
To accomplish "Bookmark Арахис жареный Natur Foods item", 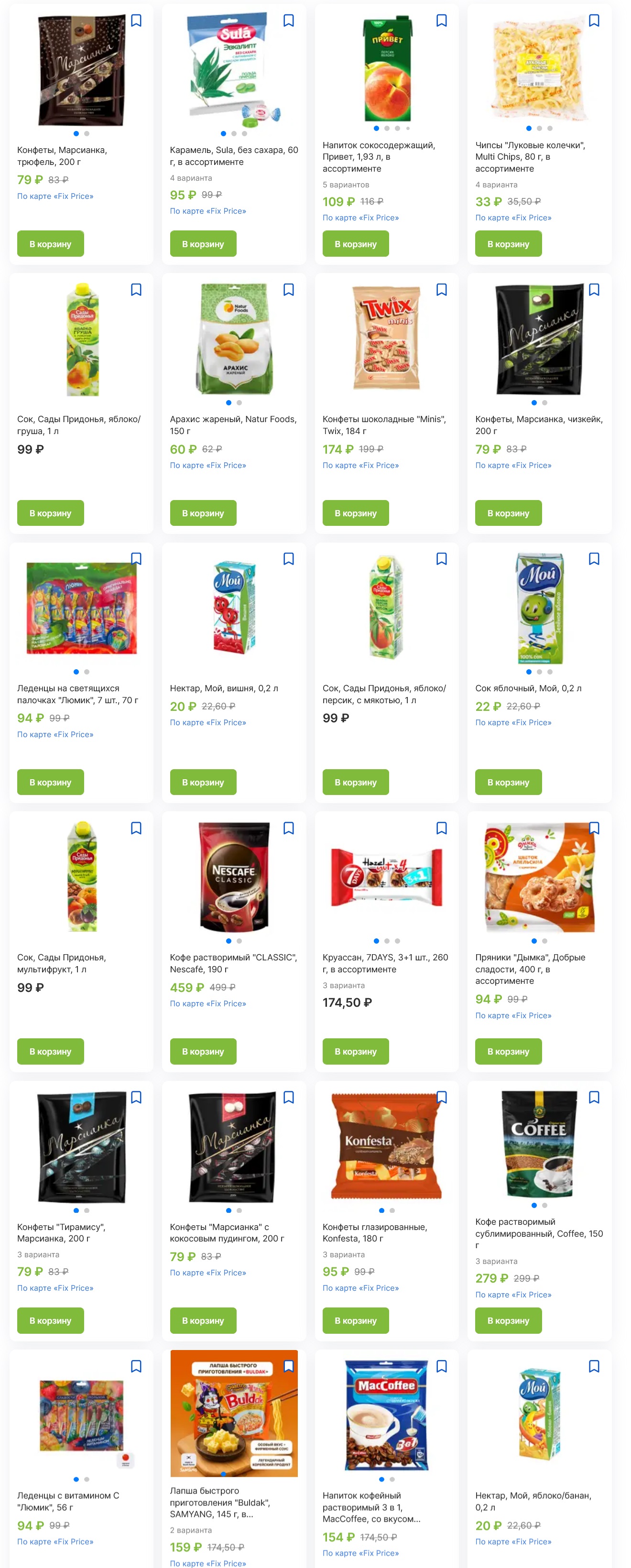I will point(289,290).
